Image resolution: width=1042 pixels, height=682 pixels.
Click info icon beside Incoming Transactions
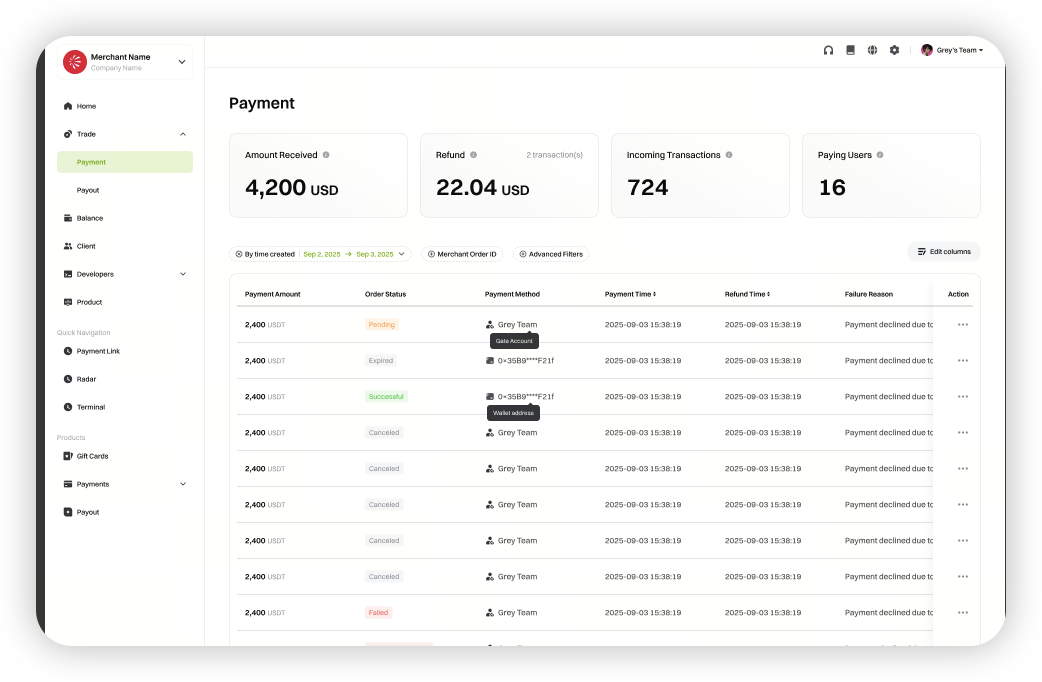point(729,155)
